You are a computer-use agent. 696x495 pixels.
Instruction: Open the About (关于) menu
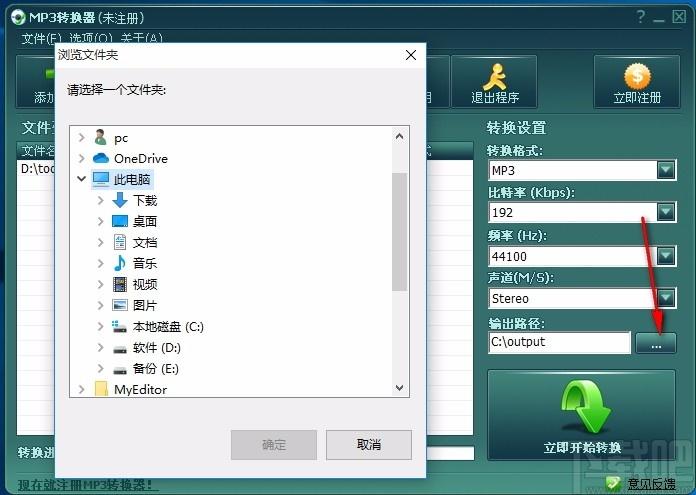[141, 38]
